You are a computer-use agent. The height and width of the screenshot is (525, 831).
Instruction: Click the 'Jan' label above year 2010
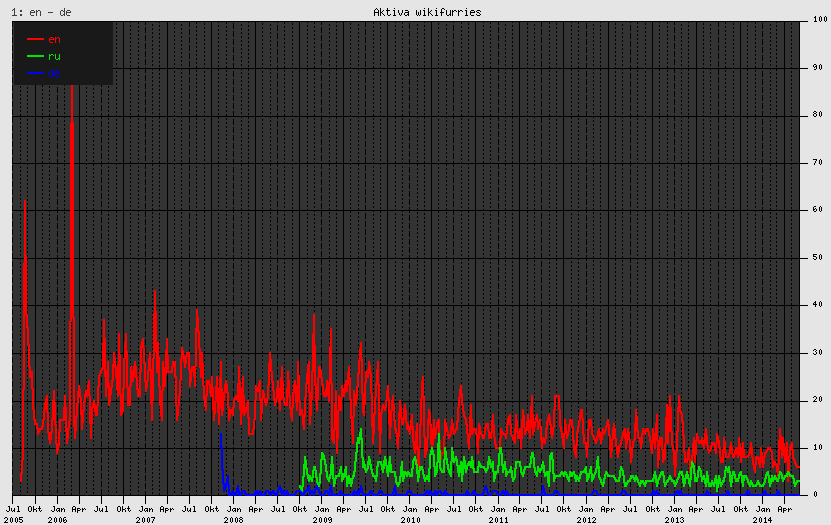click(x=410, y=509)
